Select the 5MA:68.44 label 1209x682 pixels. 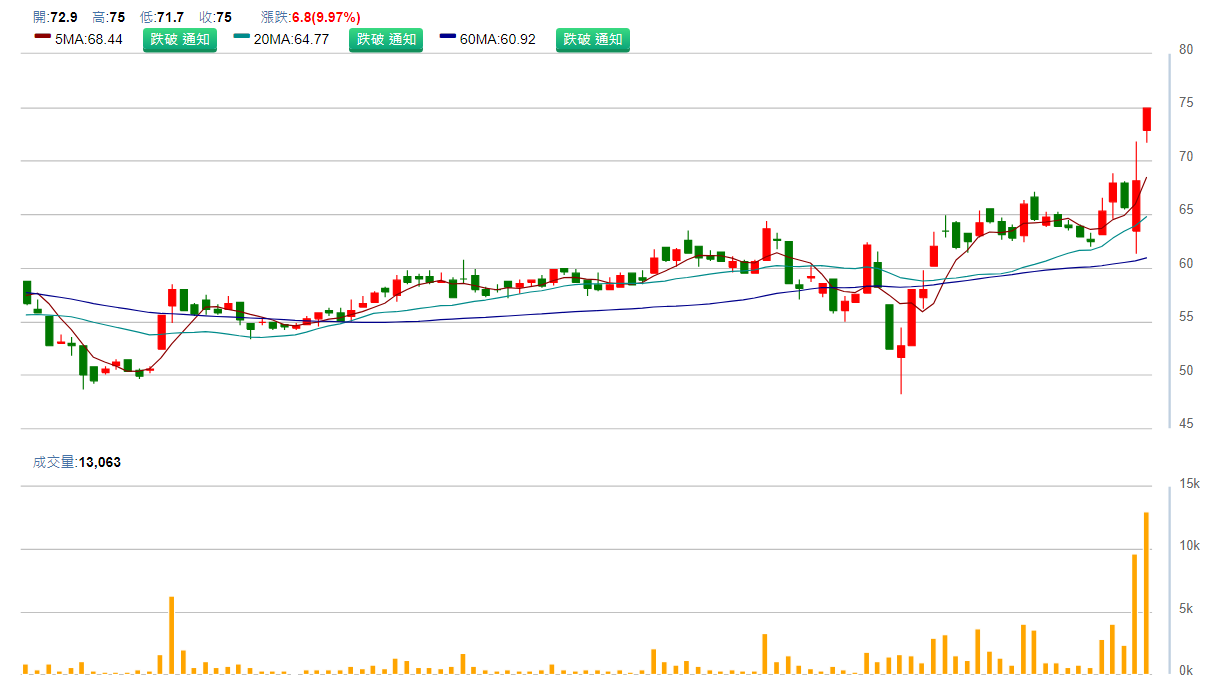click(89, 40)
